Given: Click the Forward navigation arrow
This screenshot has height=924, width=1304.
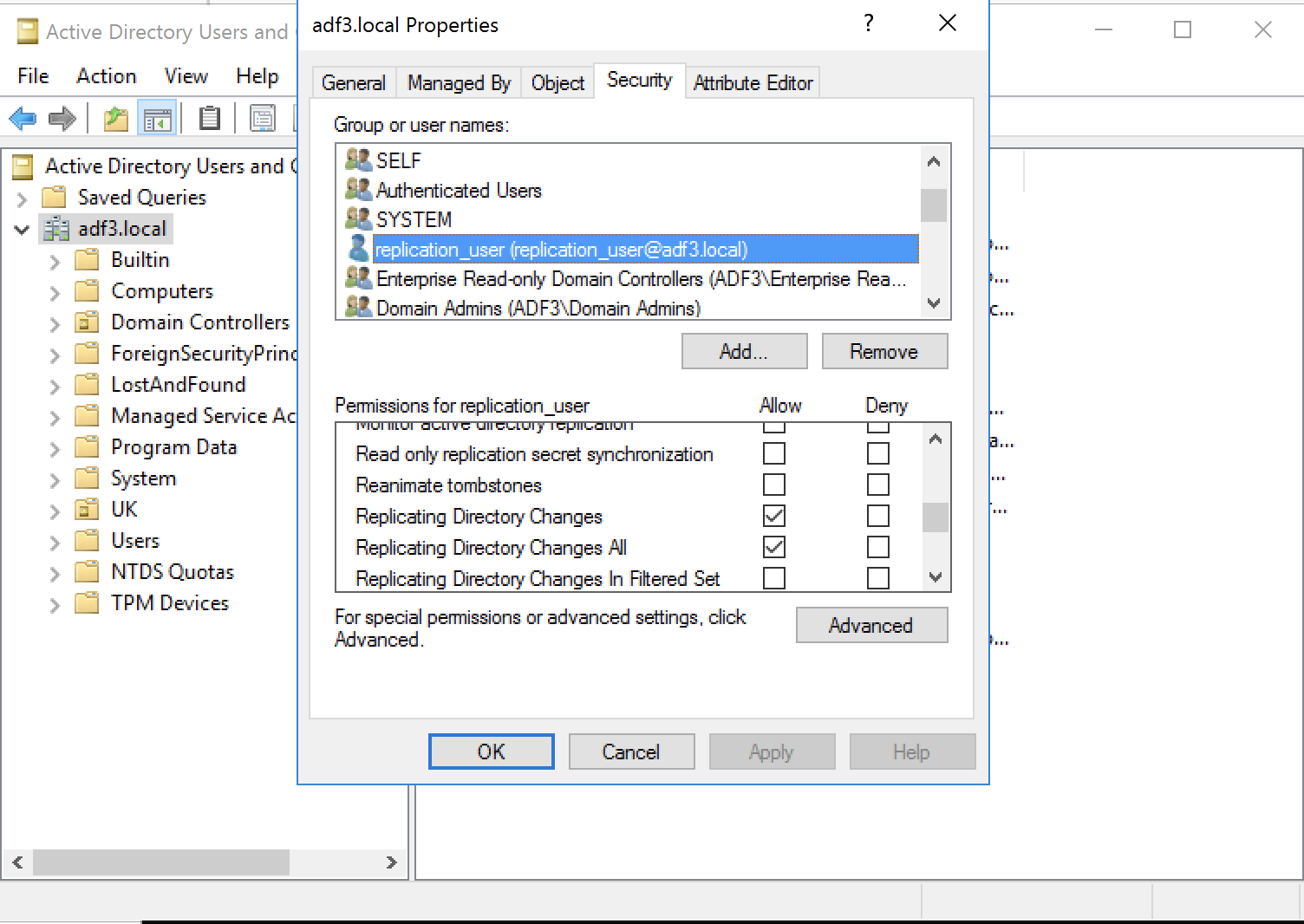Looking at the screenshot, I should click(x=62, y=118).
